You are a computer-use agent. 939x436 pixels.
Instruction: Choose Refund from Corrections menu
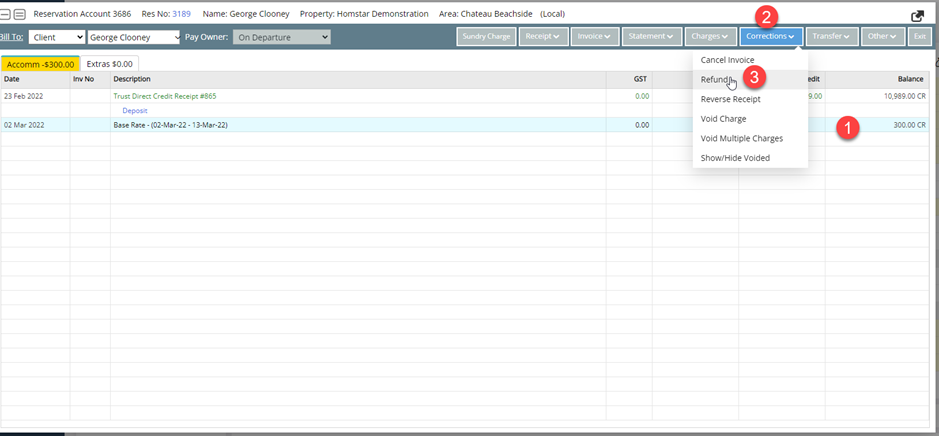click(x=715, y=80)
